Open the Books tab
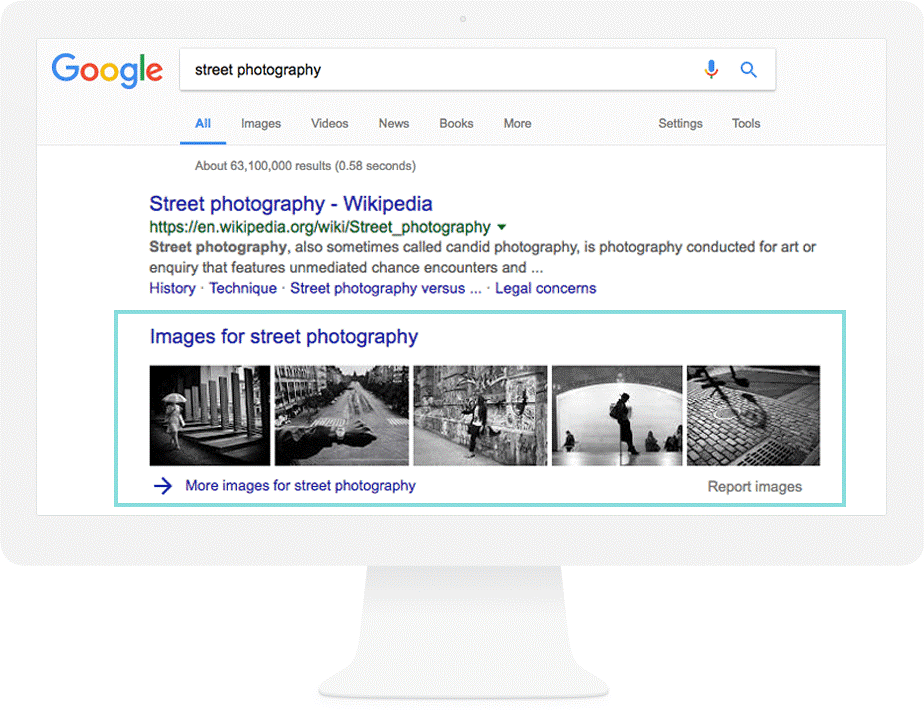The width and height of the screenshot is (924, 711). pyautogui.click(x=456, y=124)
